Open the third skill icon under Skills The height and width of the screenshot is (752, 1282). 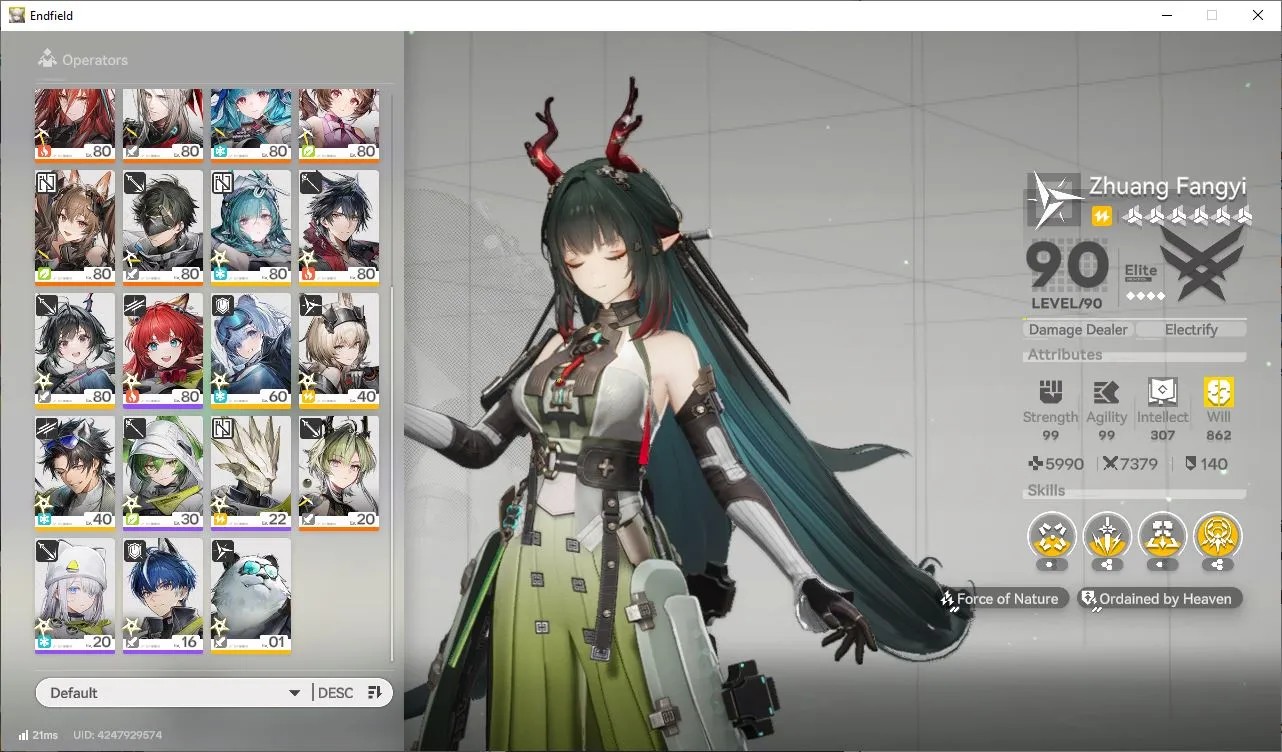(1162, 537)
